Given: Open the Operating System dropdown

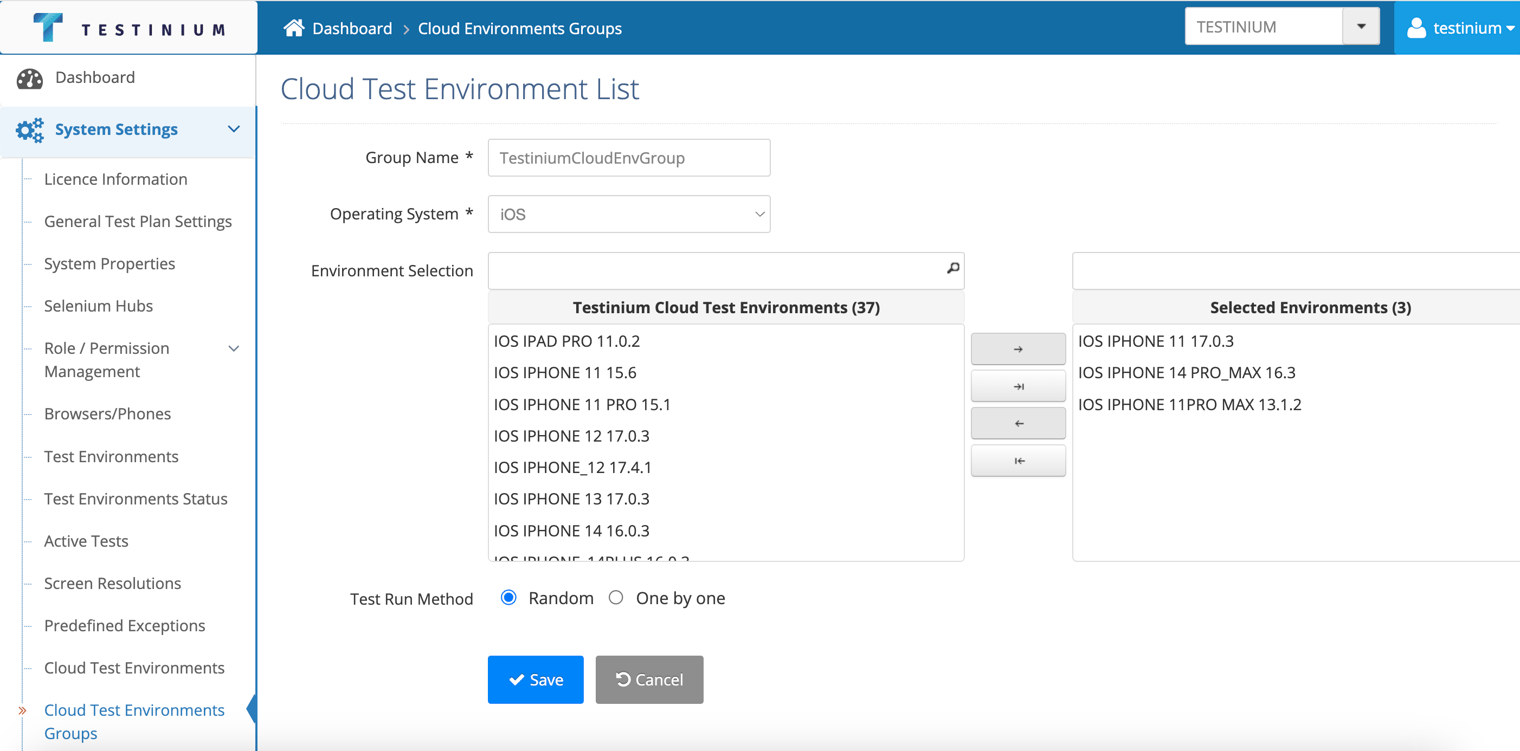Looking at the screenshot, I should click(629, 214).
